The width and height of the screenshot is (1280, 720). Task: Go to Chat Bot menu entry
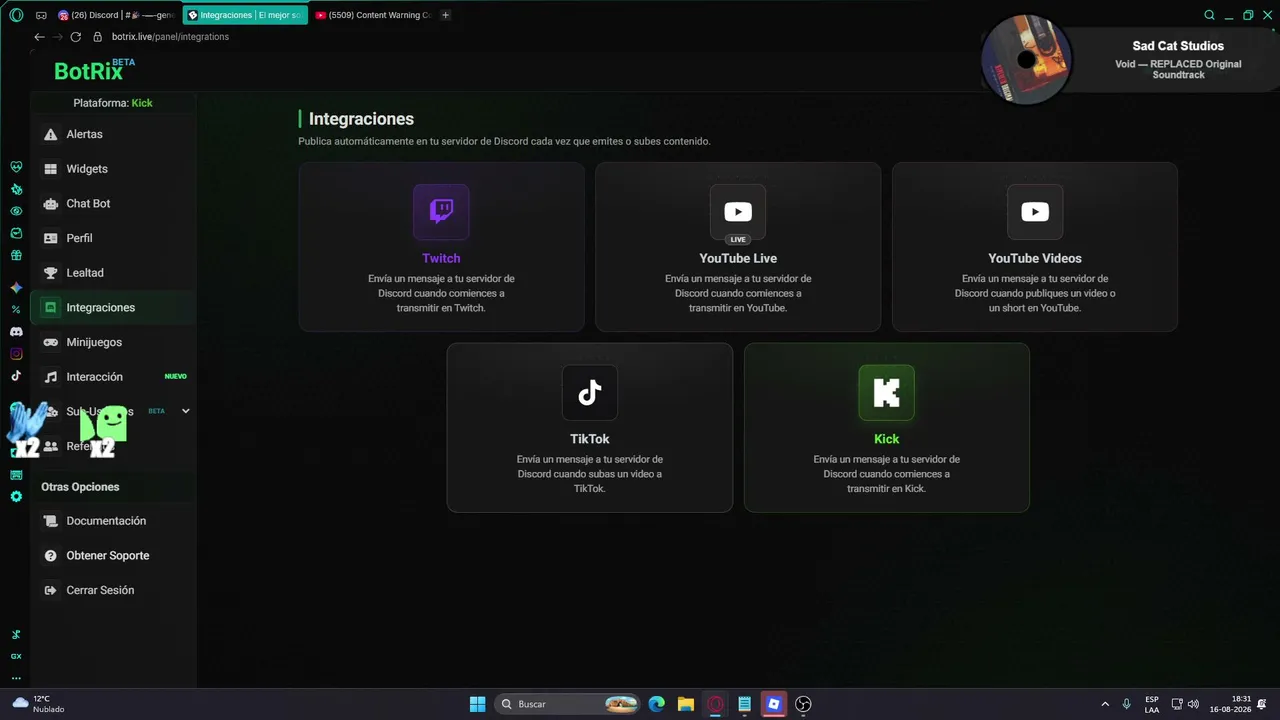point(113,204)
